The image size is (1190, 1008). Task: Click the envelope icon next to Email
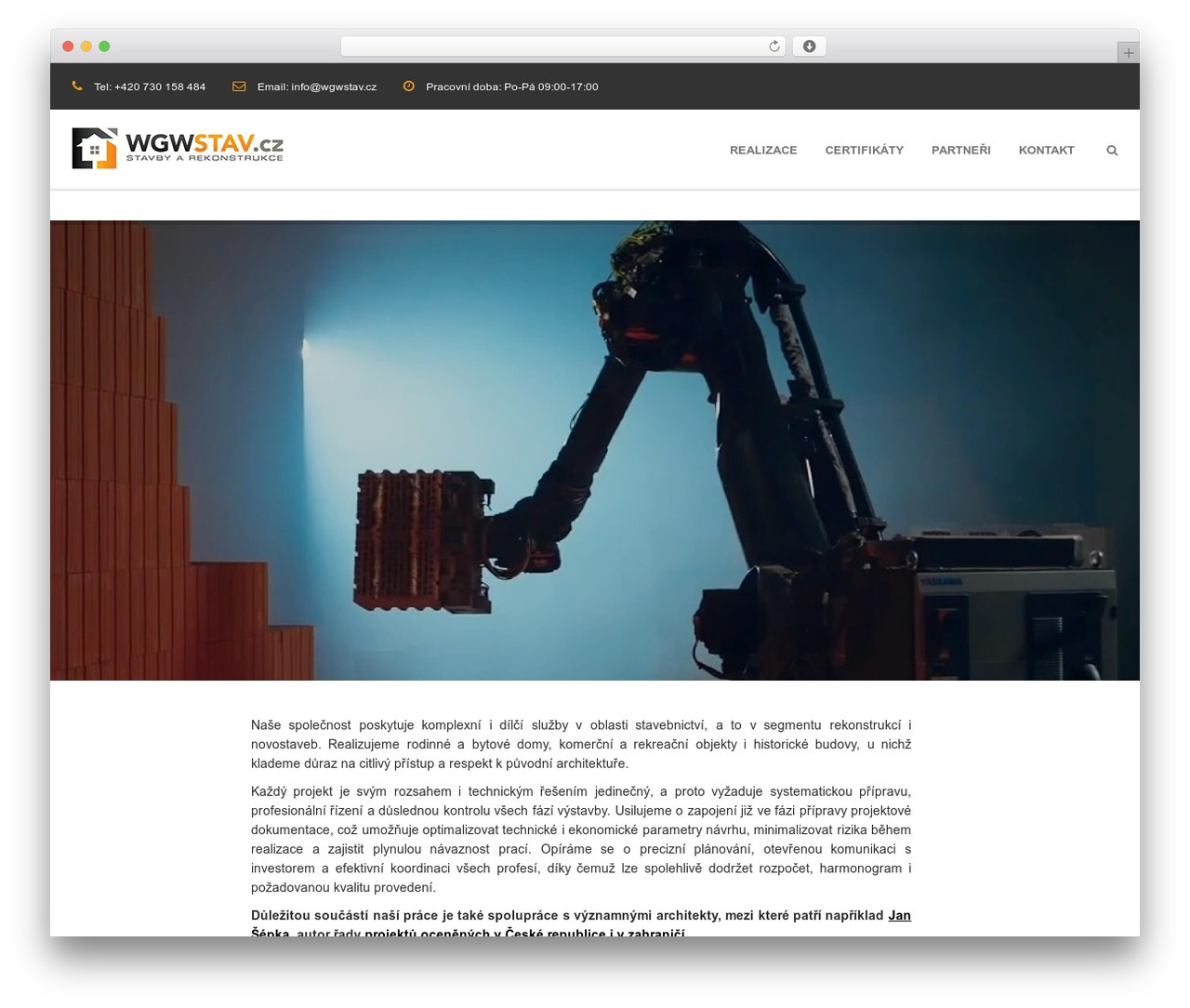239,86
